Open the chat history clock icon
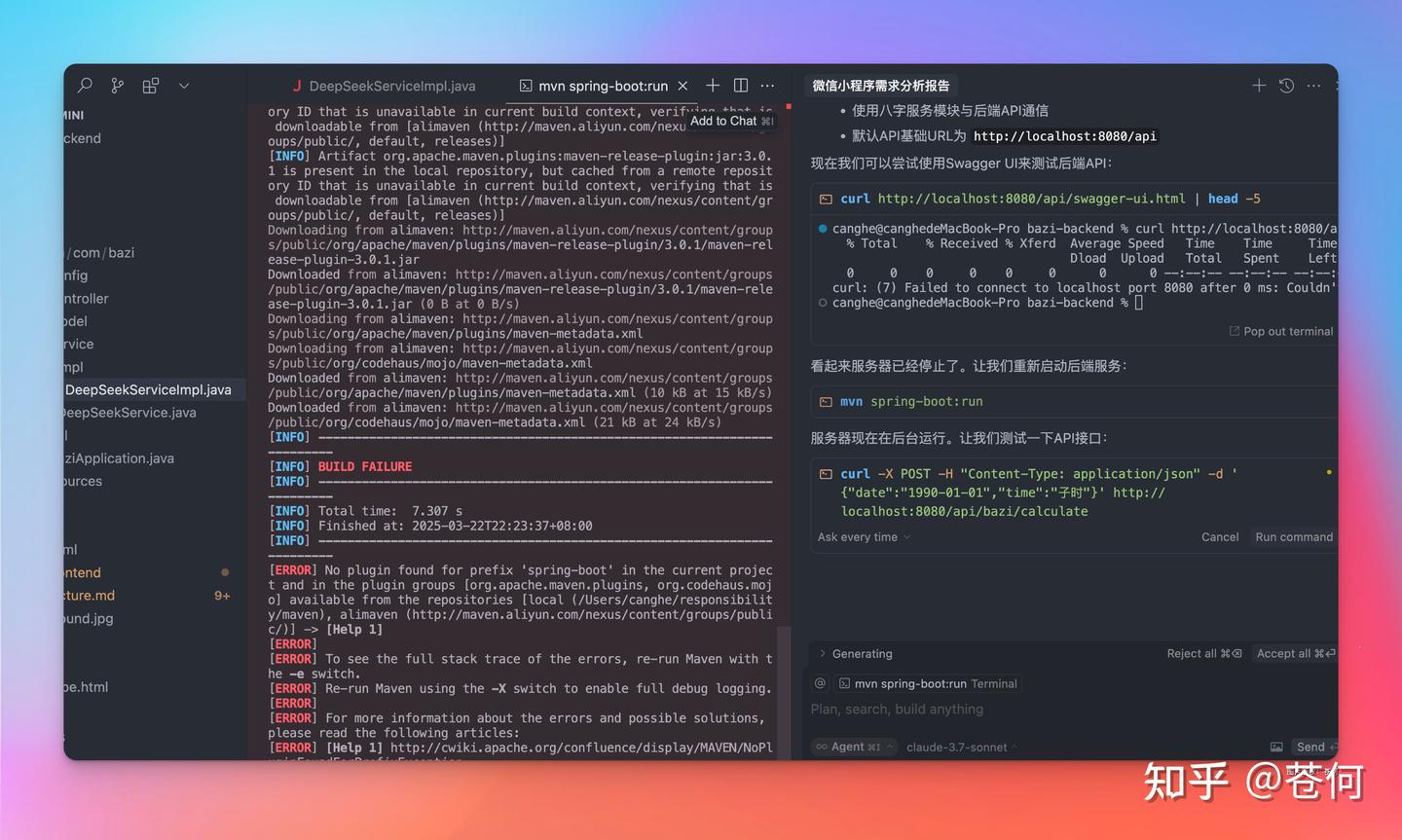 1286,86
